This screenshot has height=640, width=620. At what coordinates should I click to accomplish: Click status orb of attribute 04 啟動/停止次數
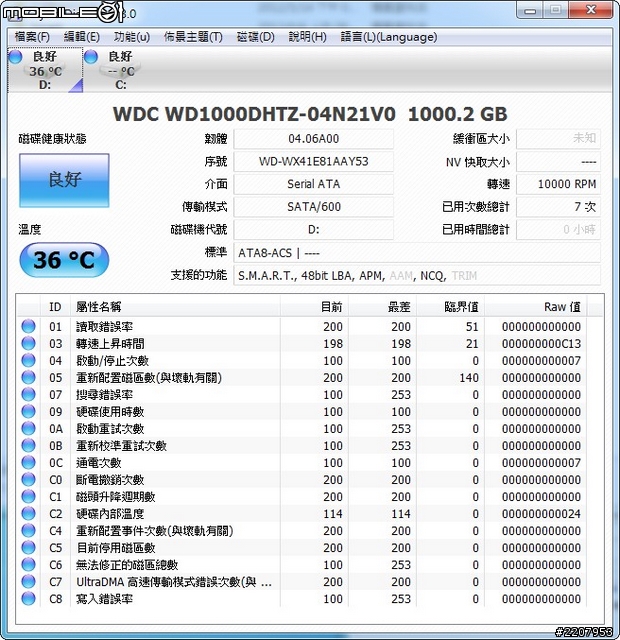28,360
